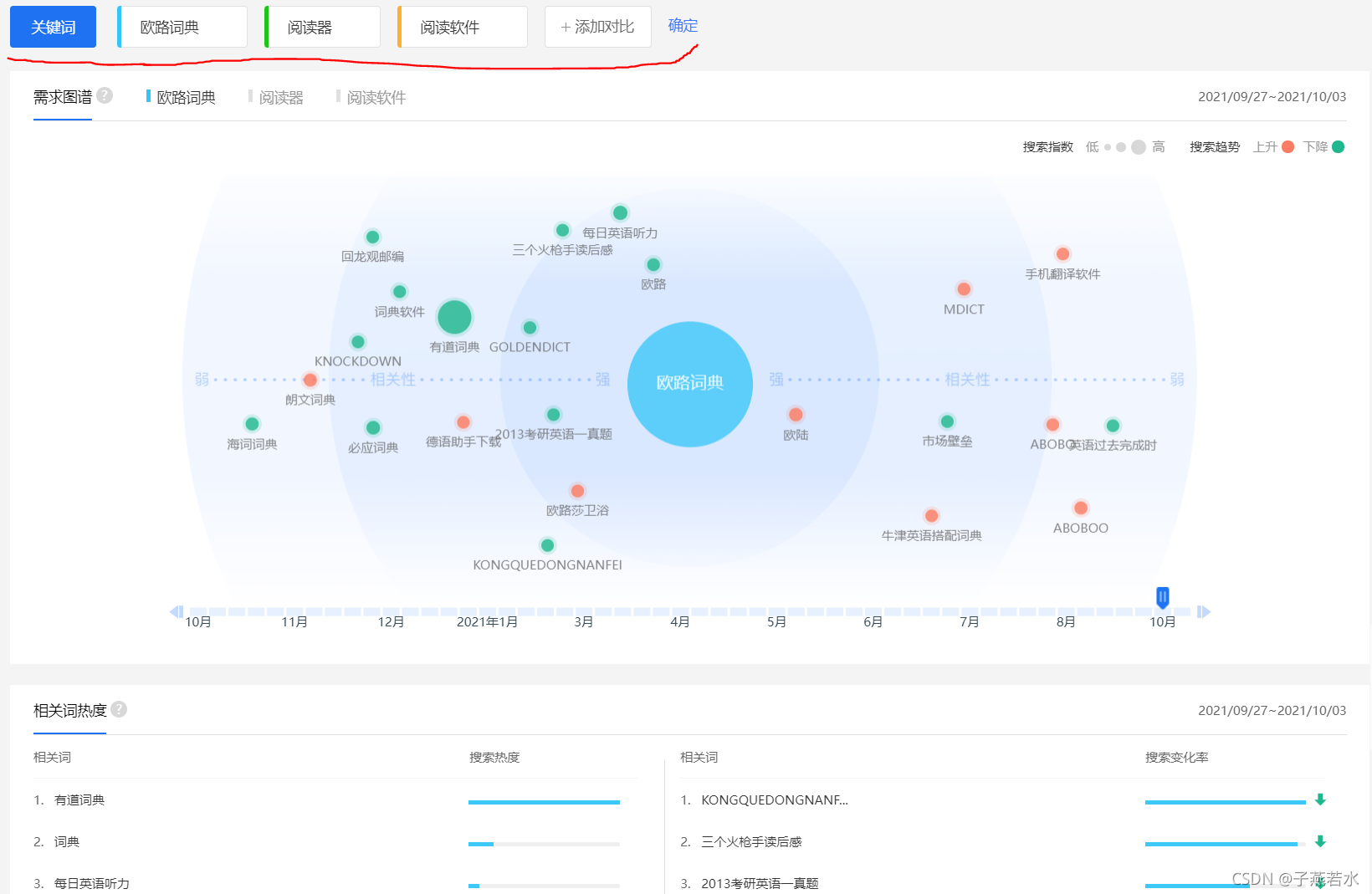Image resolution: width=1372 pixels, height=894 pixels.
Task: Click the timeline right arrow
Action: (1203, 611)
